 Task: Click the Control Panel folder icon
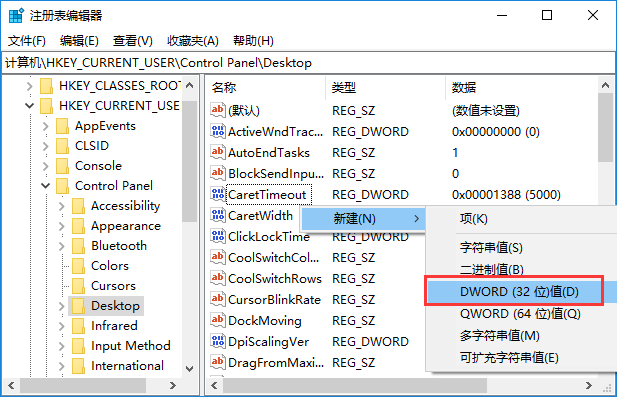pyautogui.click(x=63, y=186)
